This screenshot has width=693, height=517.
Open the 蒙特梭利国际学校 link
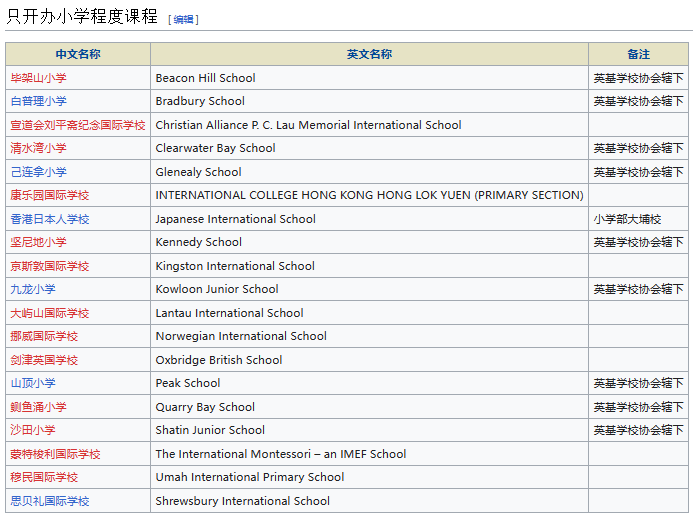point(56,454)
